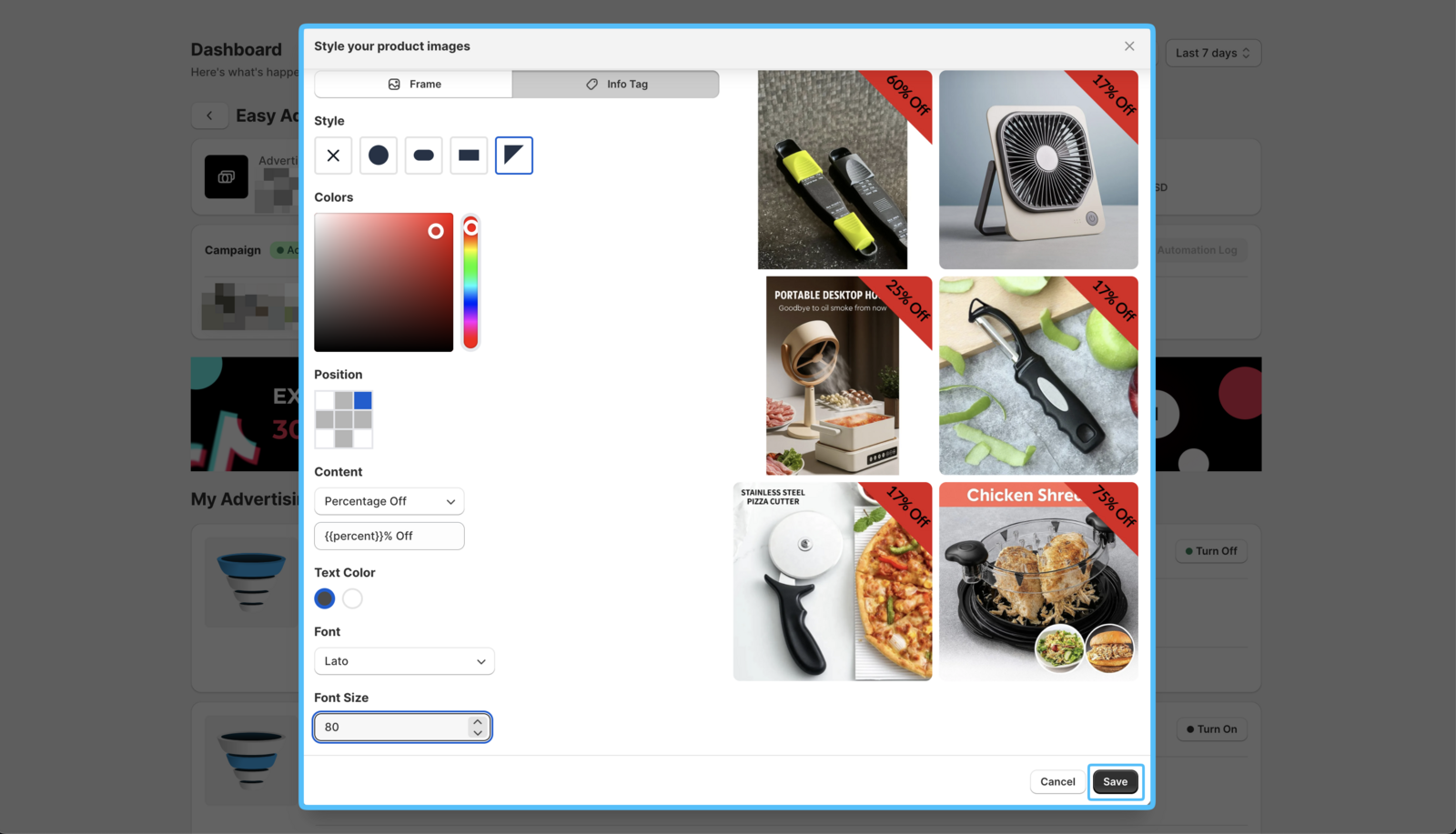Save the product image styling
The width and height of the screenshot is (1456, 834).
point(1115,782)
